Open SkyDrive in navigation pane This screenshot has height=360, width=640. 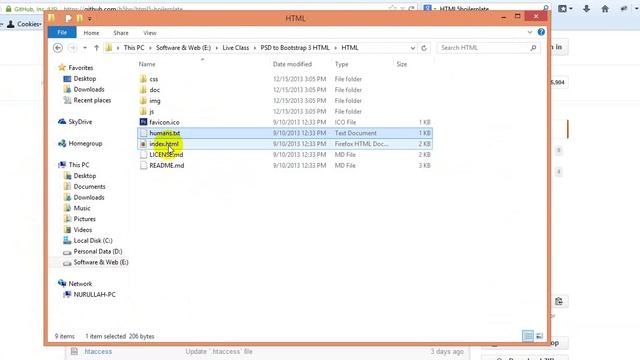coord(80,122)
